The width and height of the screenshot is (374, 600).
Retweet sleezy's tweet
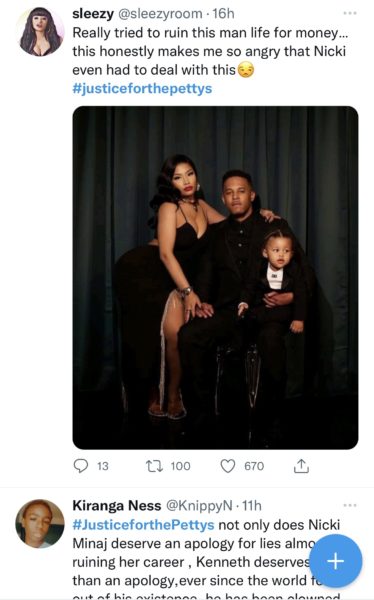coord(155,466)
